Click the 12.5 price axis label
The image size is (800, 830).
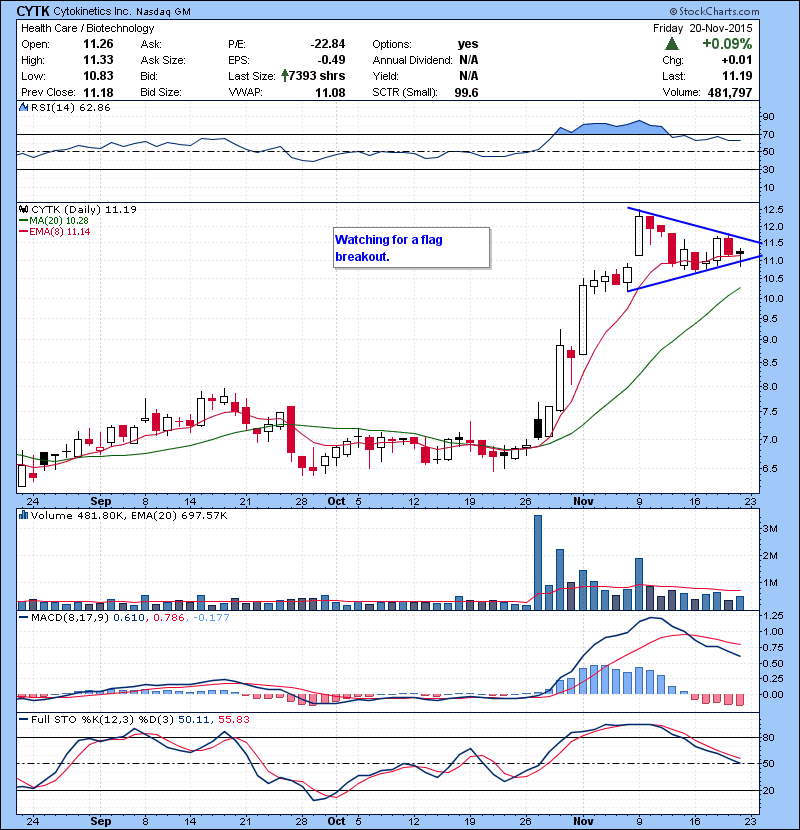coord(774,210)
